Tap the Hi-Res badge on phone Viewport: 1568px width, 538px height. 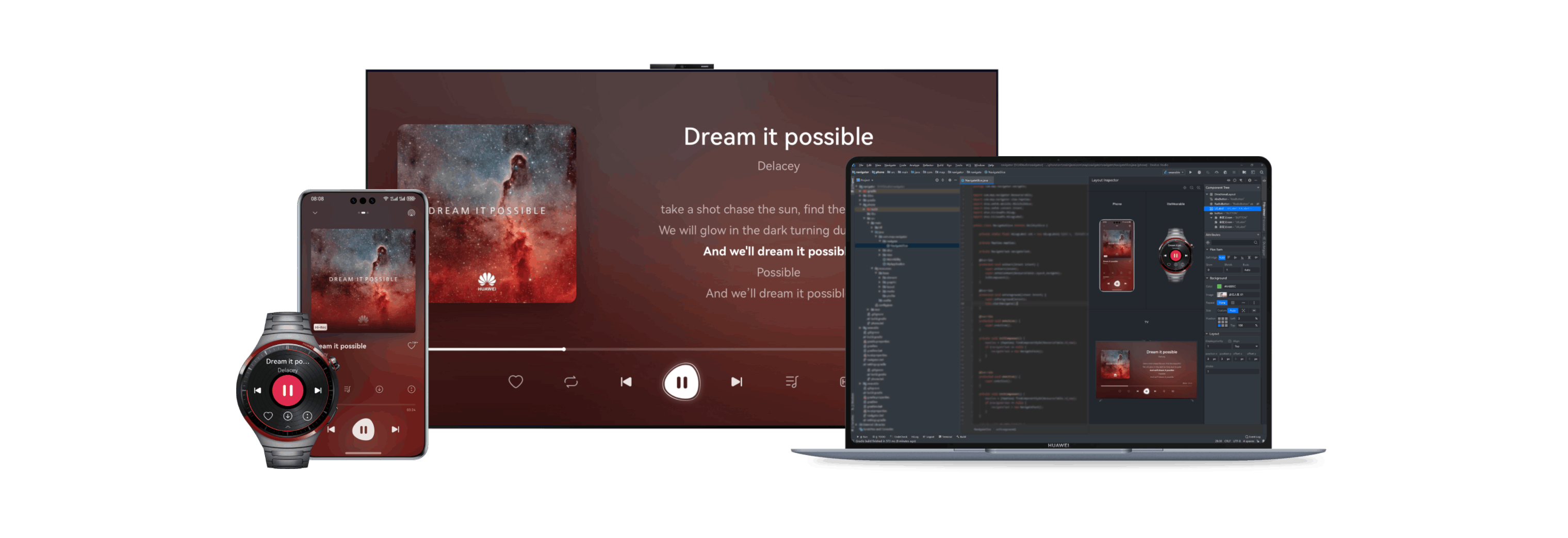point(320,327)
